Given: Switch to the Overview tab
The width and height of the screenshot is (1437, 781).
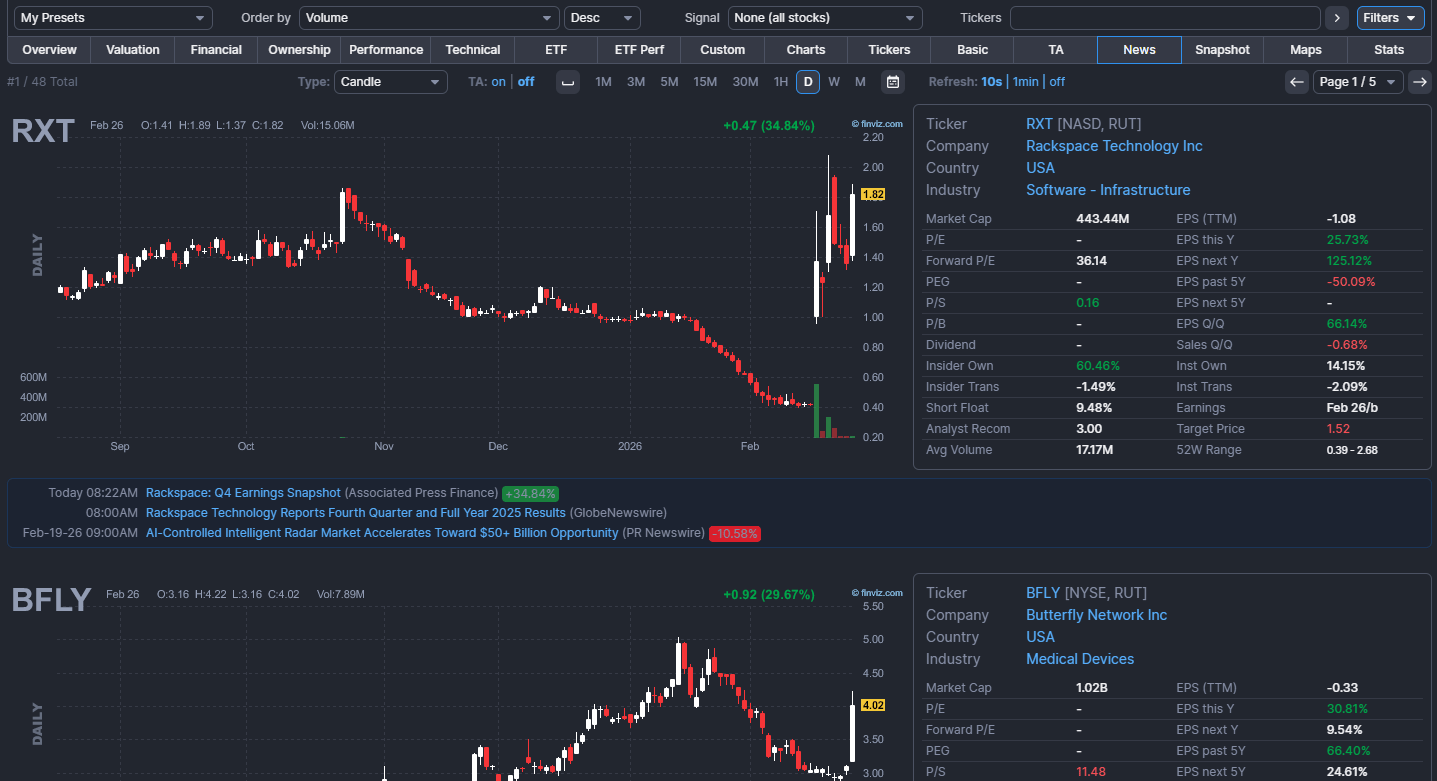Looking at the screenshot, I should (x=49, y=50).
